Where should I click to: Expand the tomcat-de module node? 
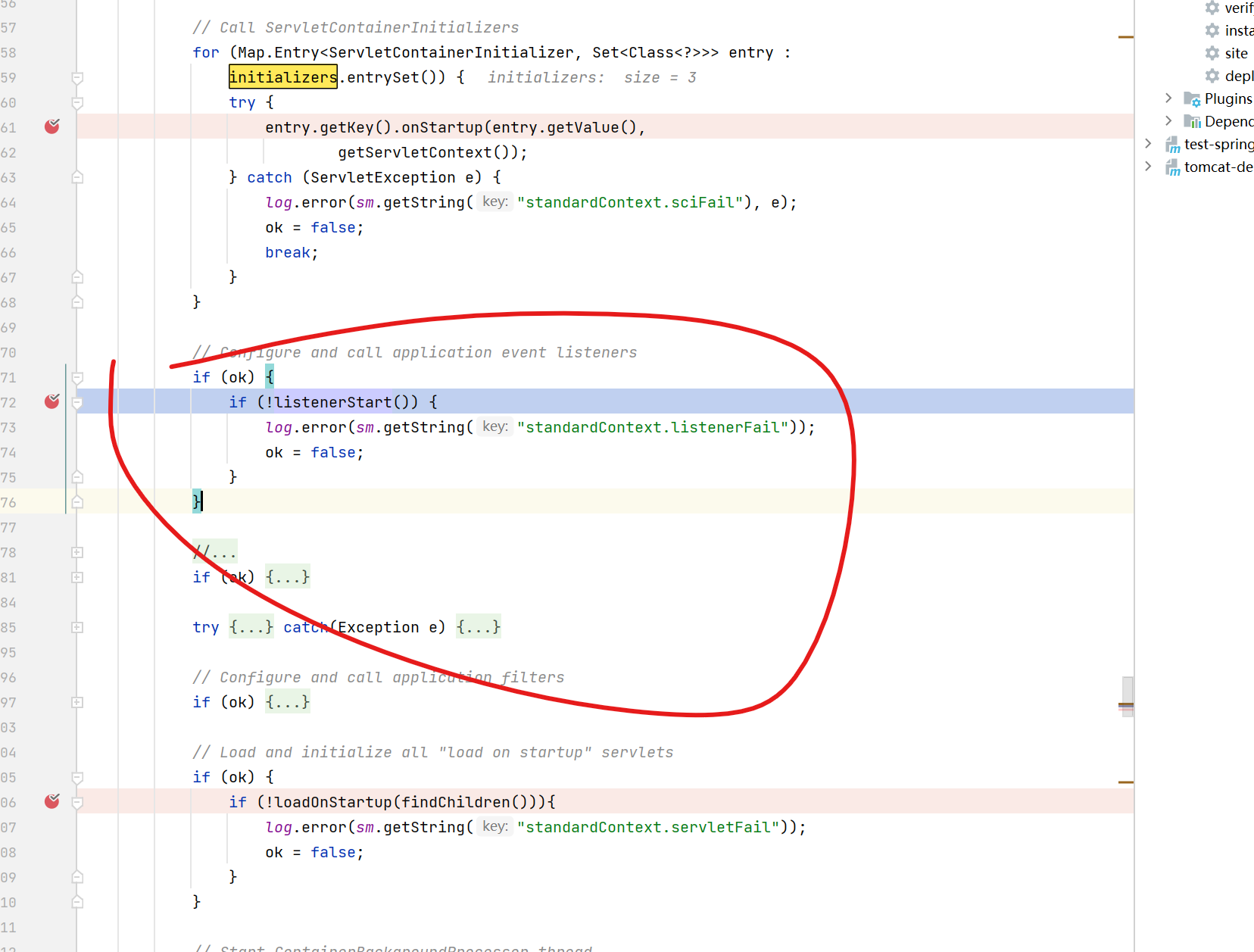click(1148, 167)
